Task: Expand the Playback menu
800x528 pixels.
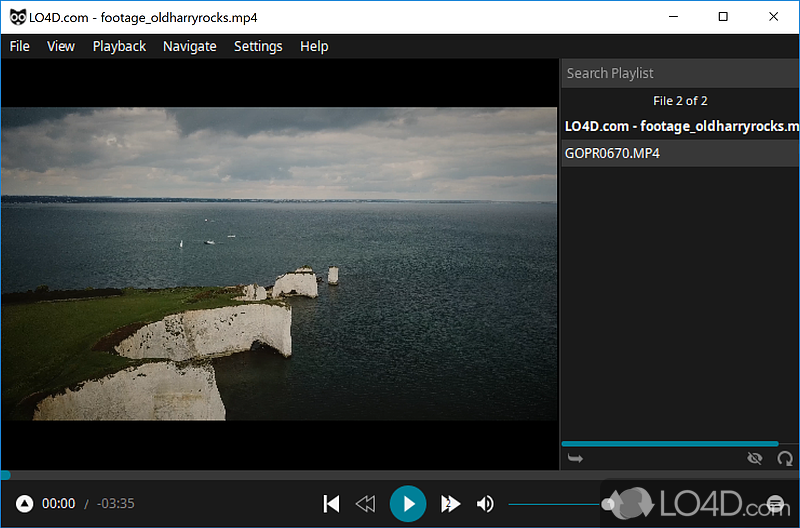Action: pyautogui.click(x=119, y=46)
